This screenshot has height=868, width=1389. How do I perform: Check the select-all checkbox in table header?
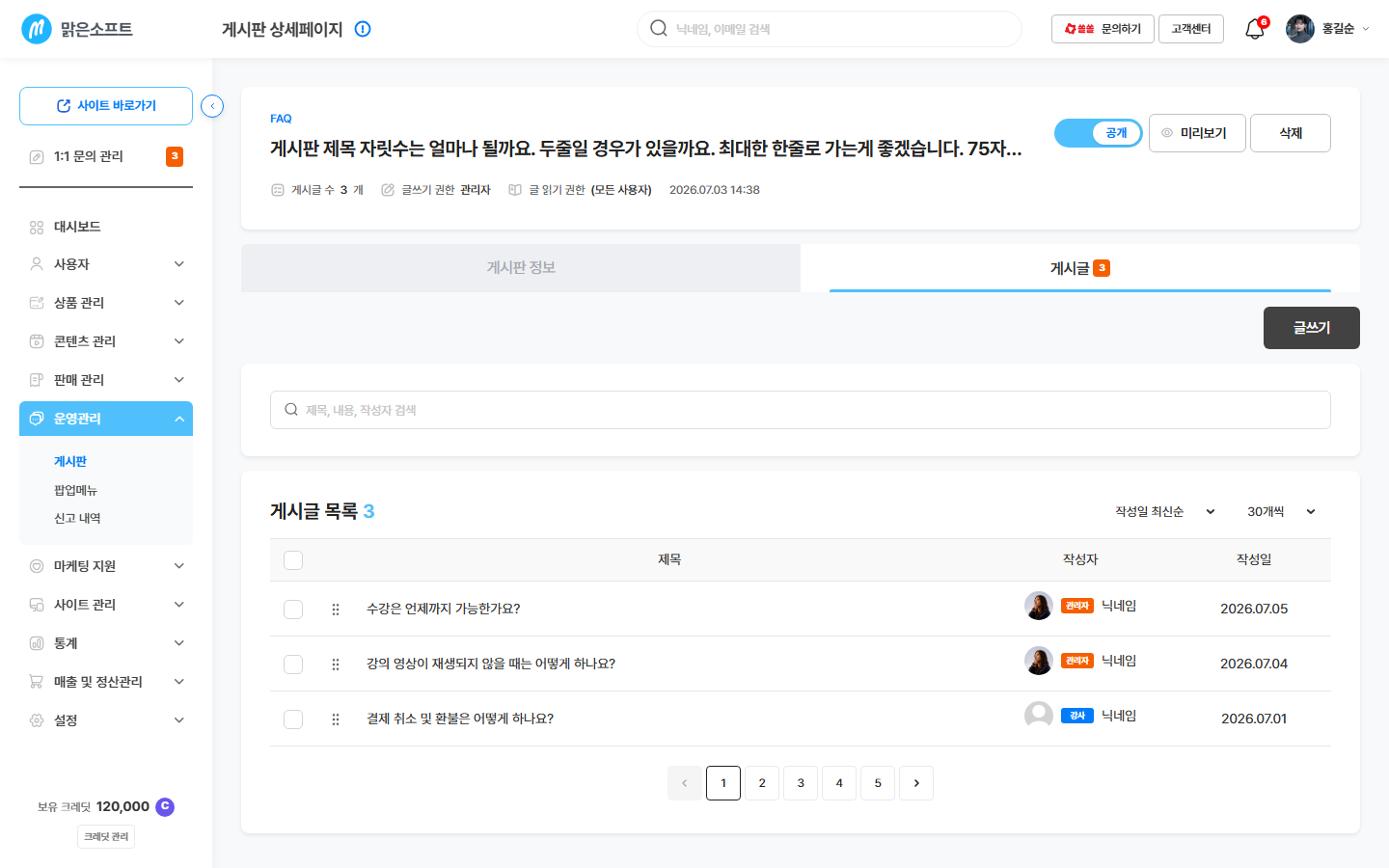tap(293, 560)
